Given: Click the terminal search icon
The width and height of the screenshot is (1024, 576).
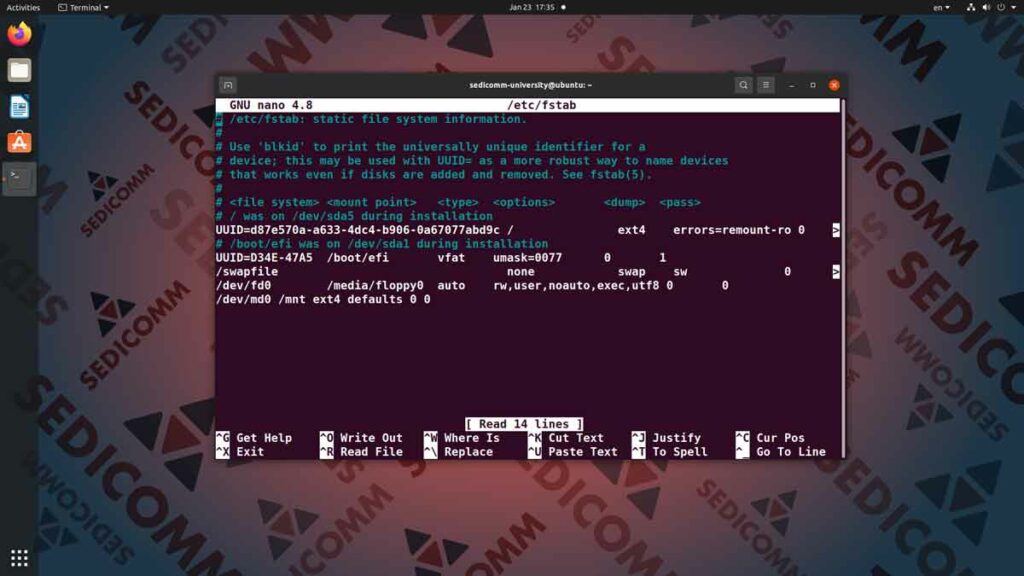Looking at the screenshot, I should [x=743, y=85].
